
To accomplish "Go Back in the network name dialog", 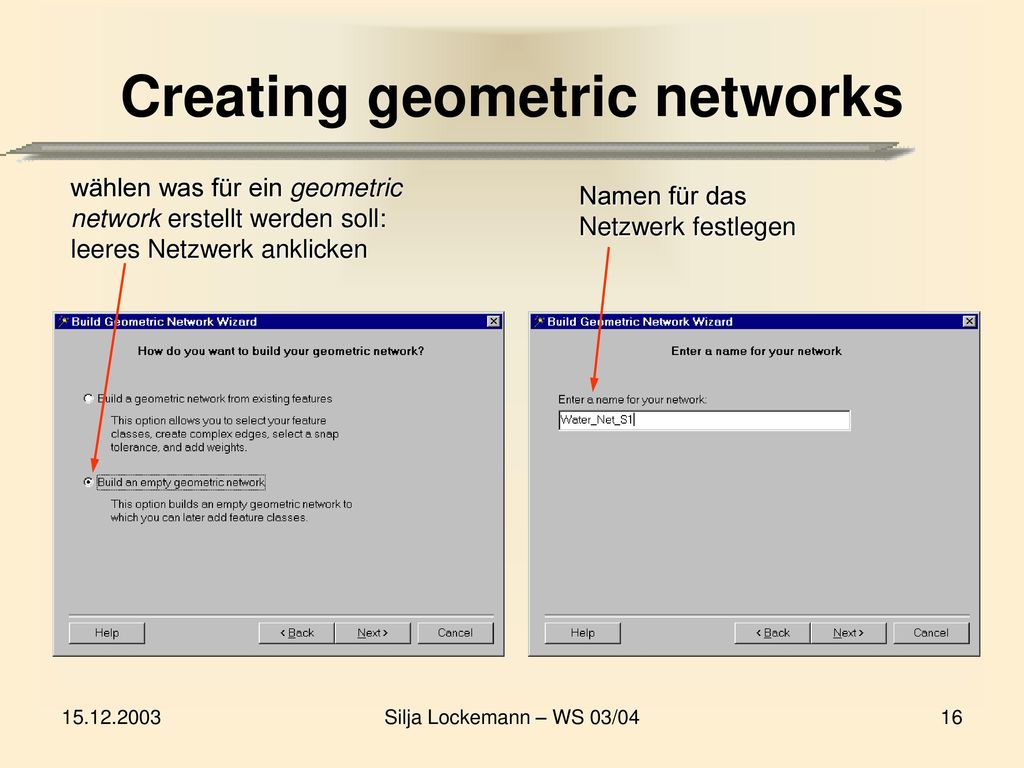I will click(x=773, y=632).
